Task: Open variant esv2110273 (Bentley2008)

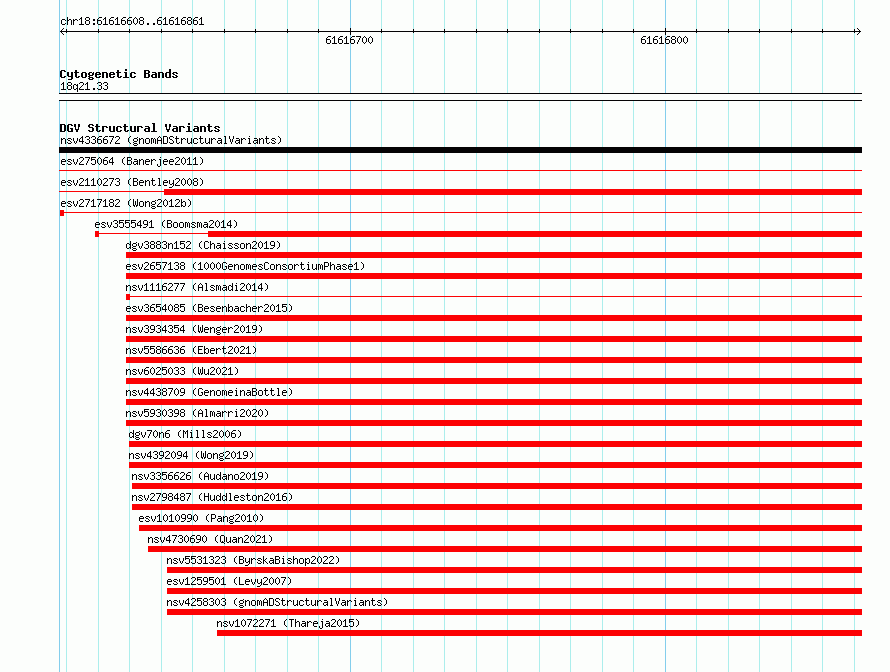Action: click(132, 182)
